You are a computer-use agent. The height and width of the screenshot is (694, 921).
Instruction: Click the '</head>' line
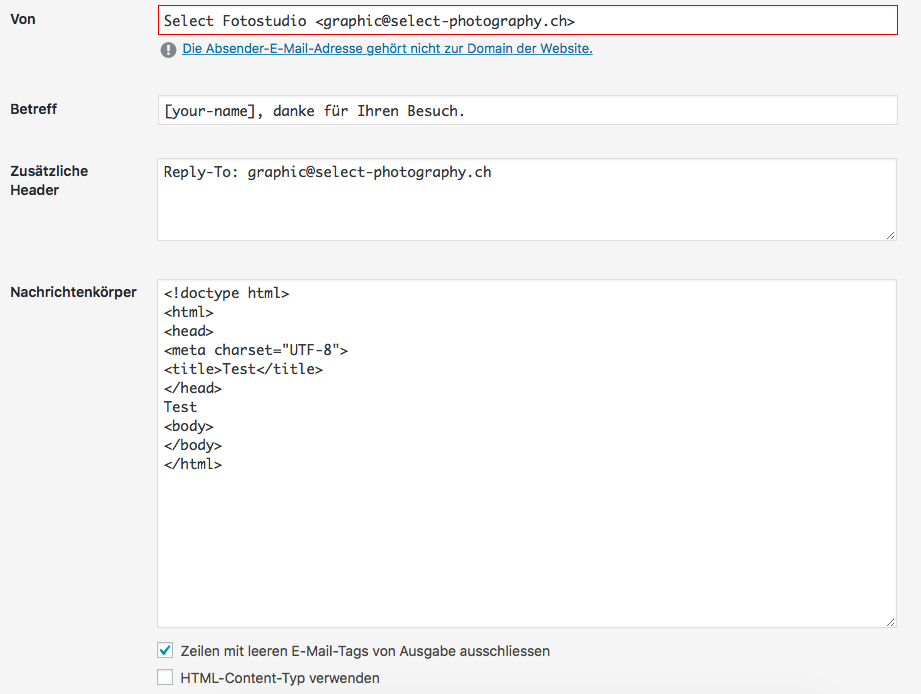coord(193,388)
